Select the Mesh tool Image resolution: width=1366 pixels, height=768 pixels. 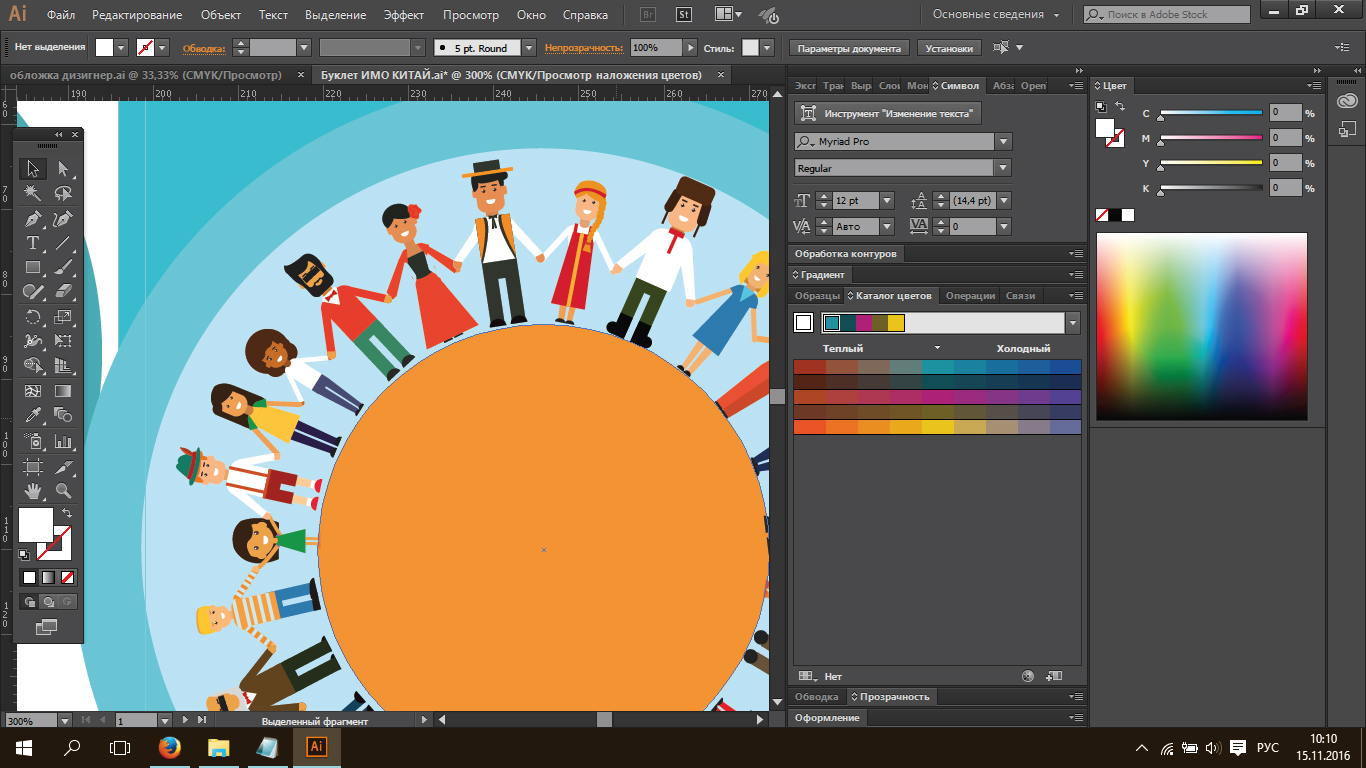tap(33, 391)
